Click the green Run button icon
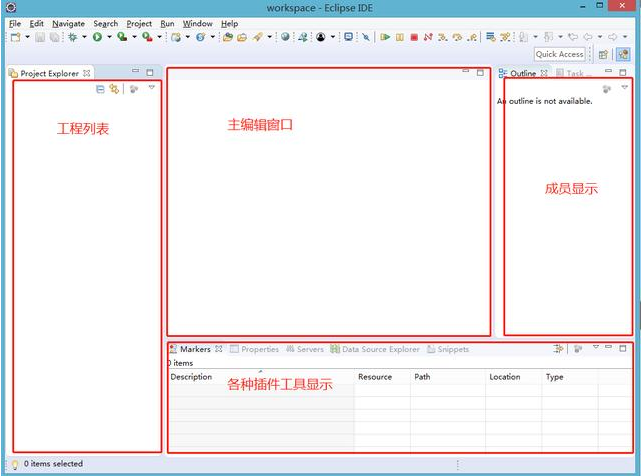 [97, 37]
